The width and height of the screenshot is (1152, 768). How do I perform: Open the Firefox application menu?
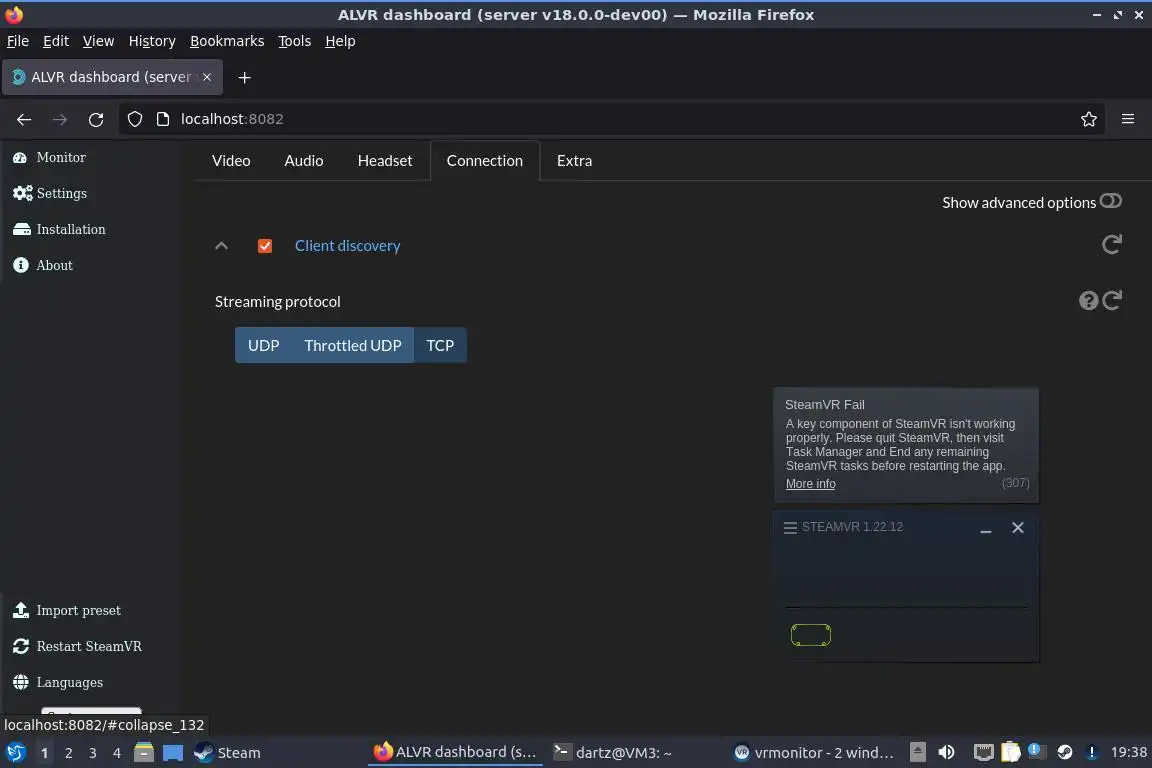[1128, 119]
